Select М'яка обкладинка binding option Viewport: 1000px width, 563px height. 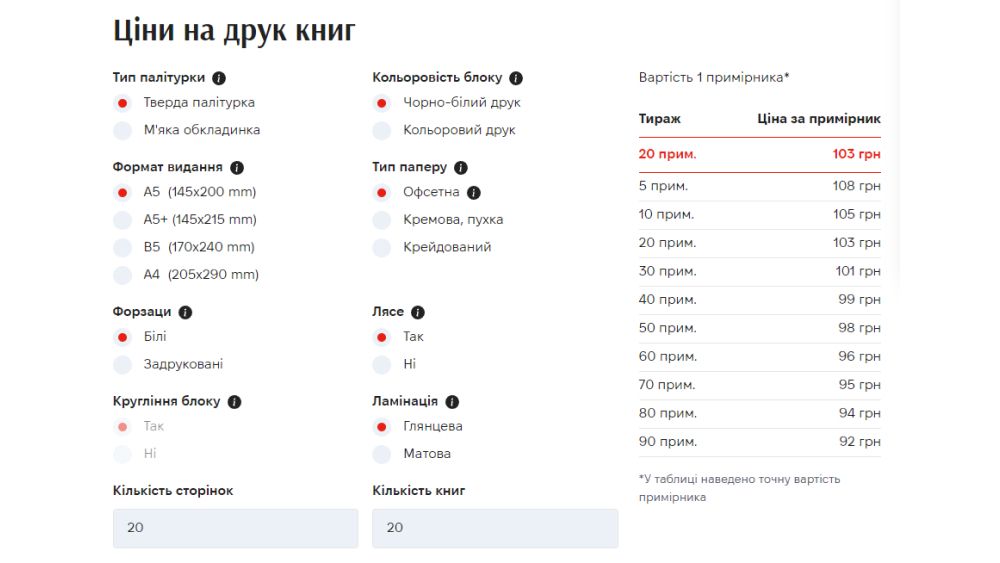point(123,130)
